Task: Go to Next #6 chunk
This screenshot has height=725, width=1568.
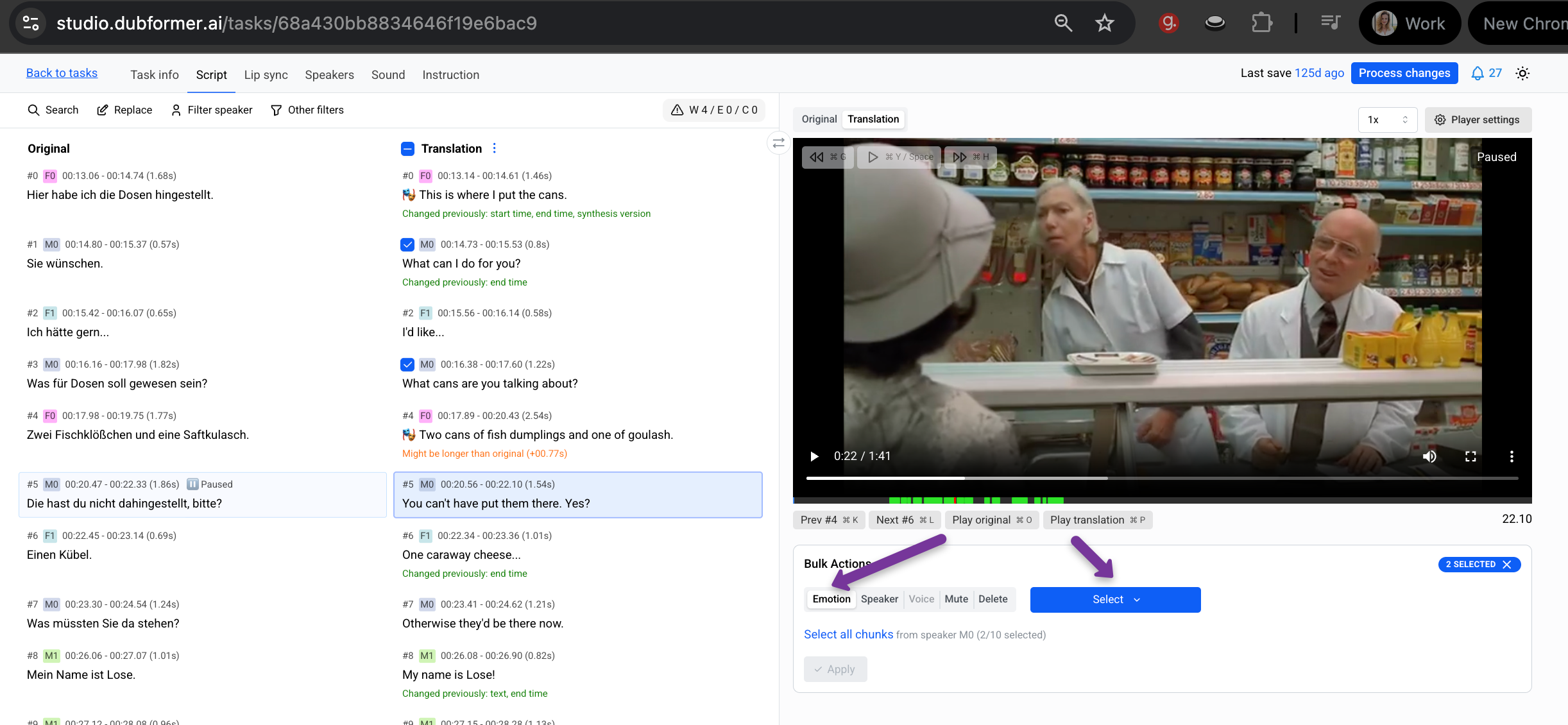Action: (905, 520)
